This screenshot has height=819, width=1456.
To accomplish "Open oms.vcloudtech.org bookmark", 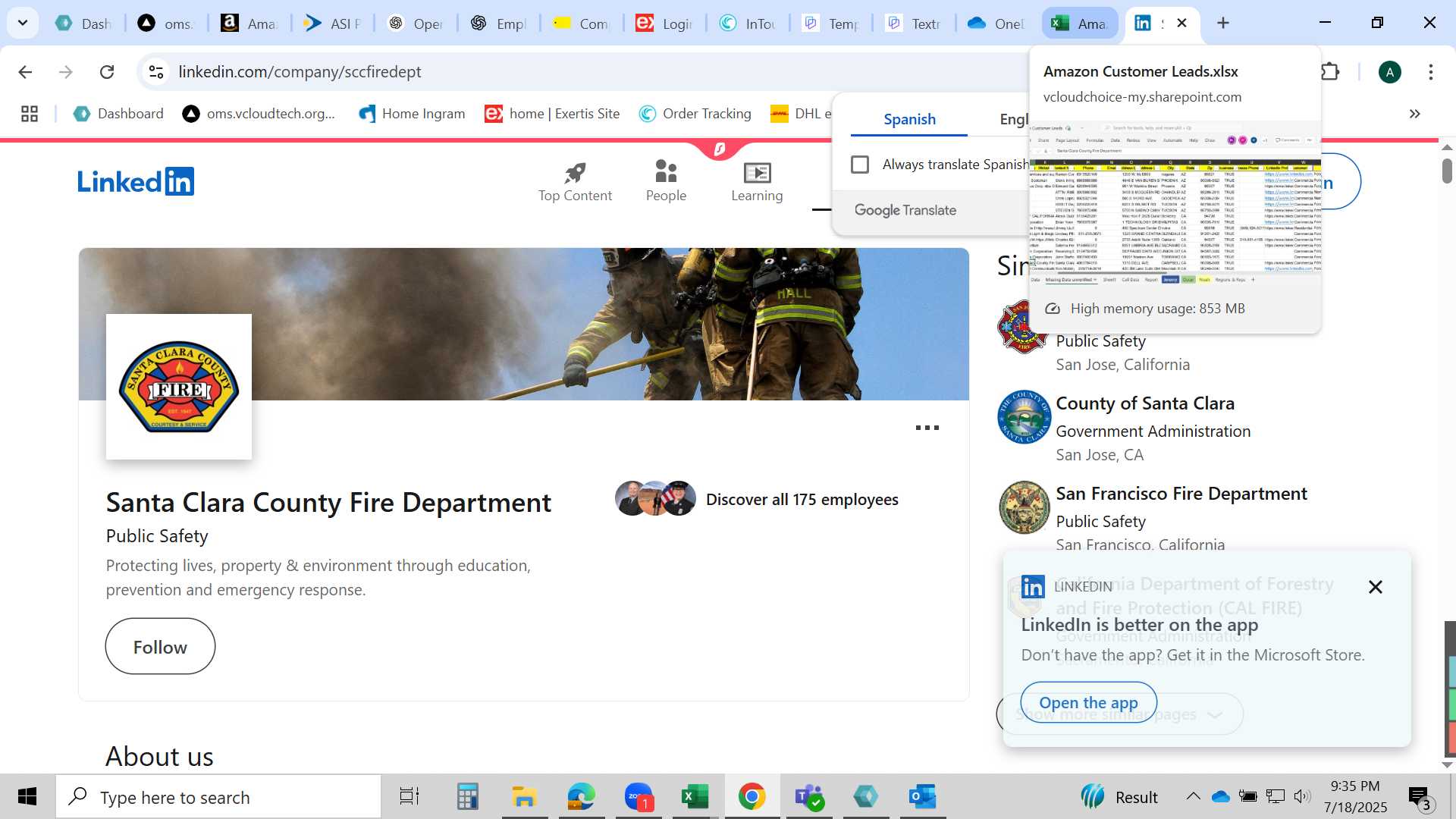I will (x=259, y=114).
